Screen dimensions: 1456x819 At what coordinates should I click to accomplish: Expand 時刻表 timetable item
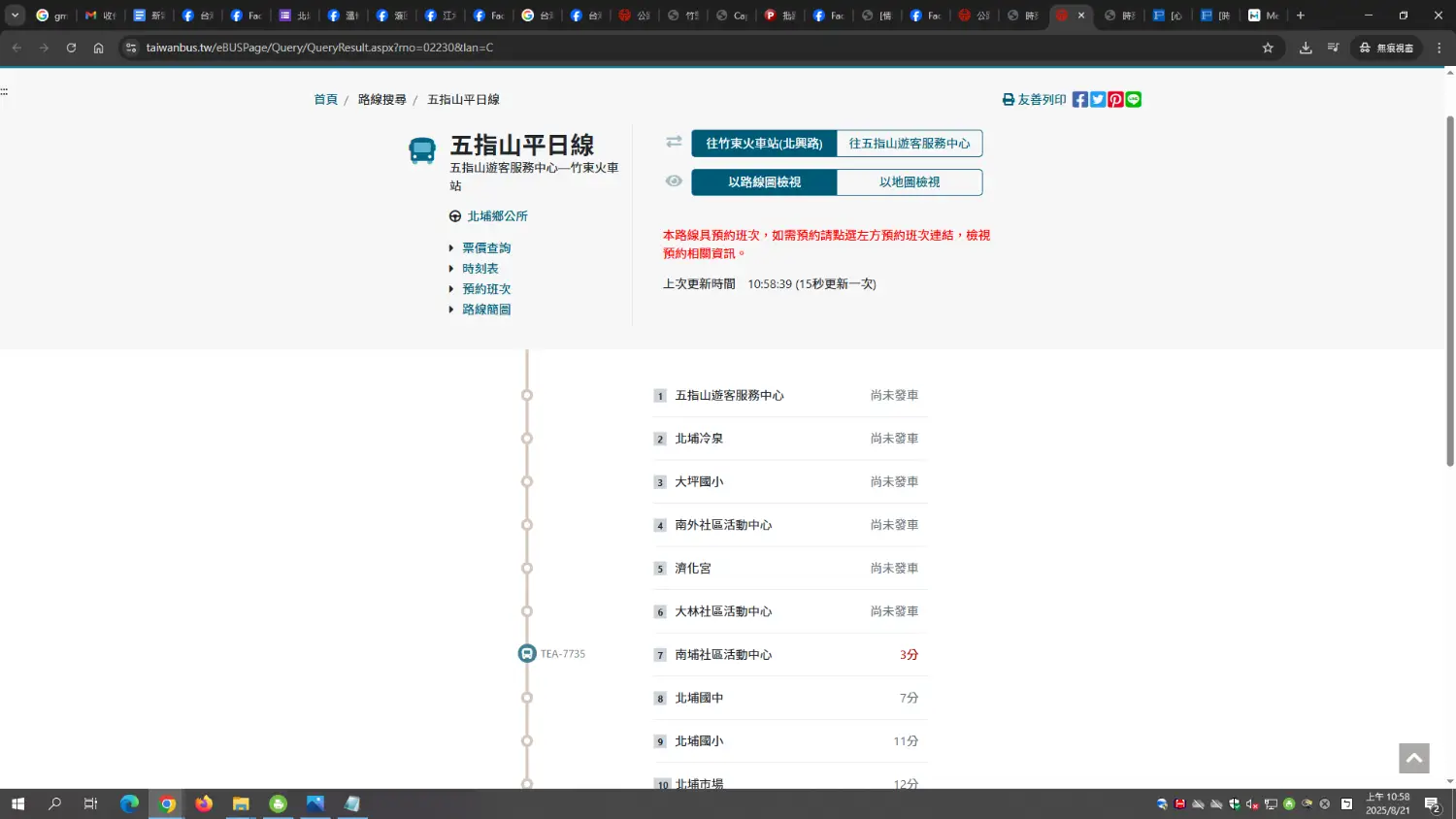tap(480, 269)
